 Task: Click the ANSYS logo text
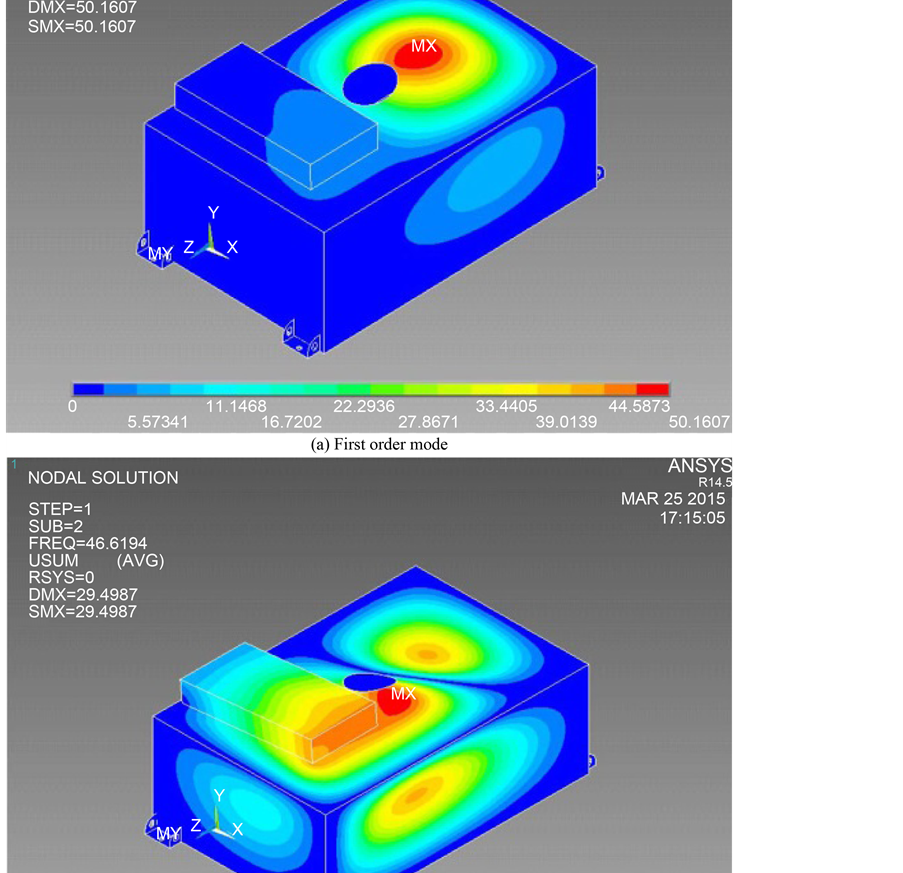tap(700, 467)
